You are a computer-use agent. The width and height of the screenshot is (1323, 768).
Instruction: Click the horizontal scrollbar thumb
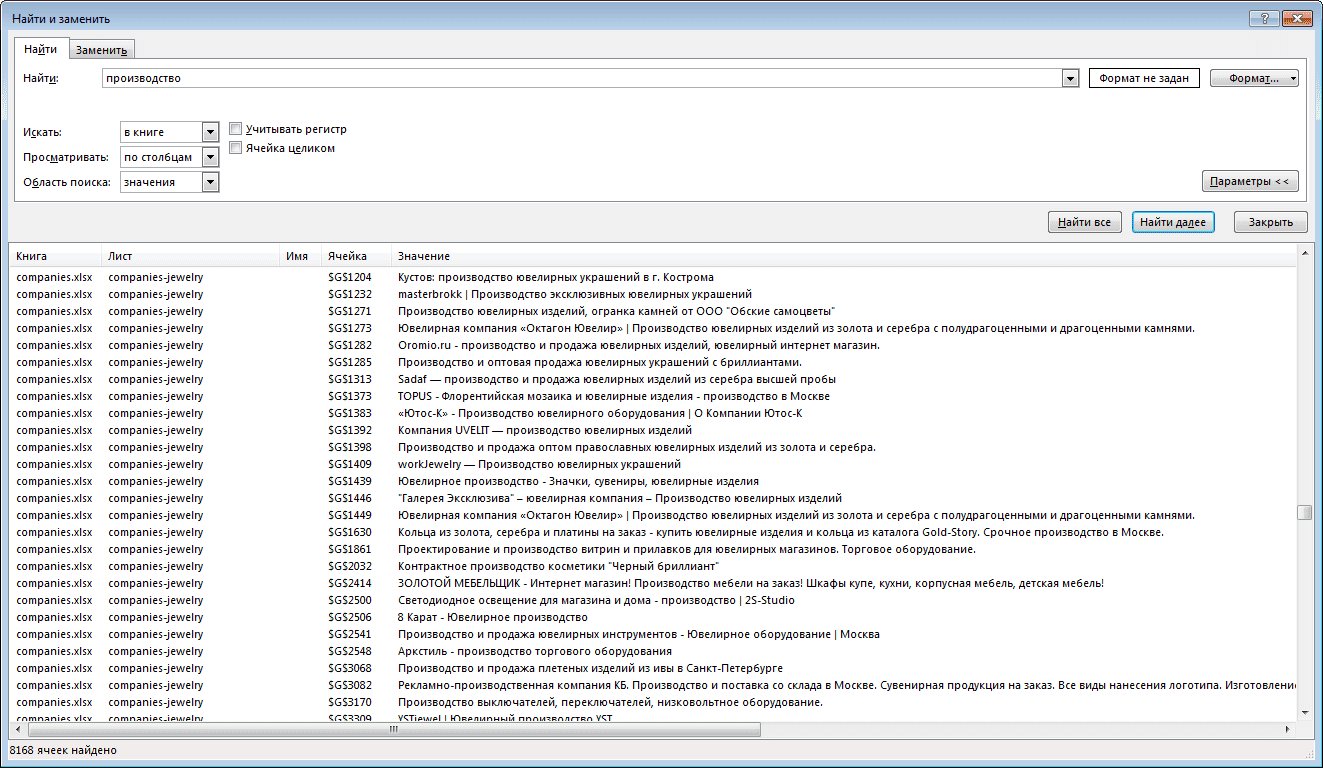(x=393, y=729)
